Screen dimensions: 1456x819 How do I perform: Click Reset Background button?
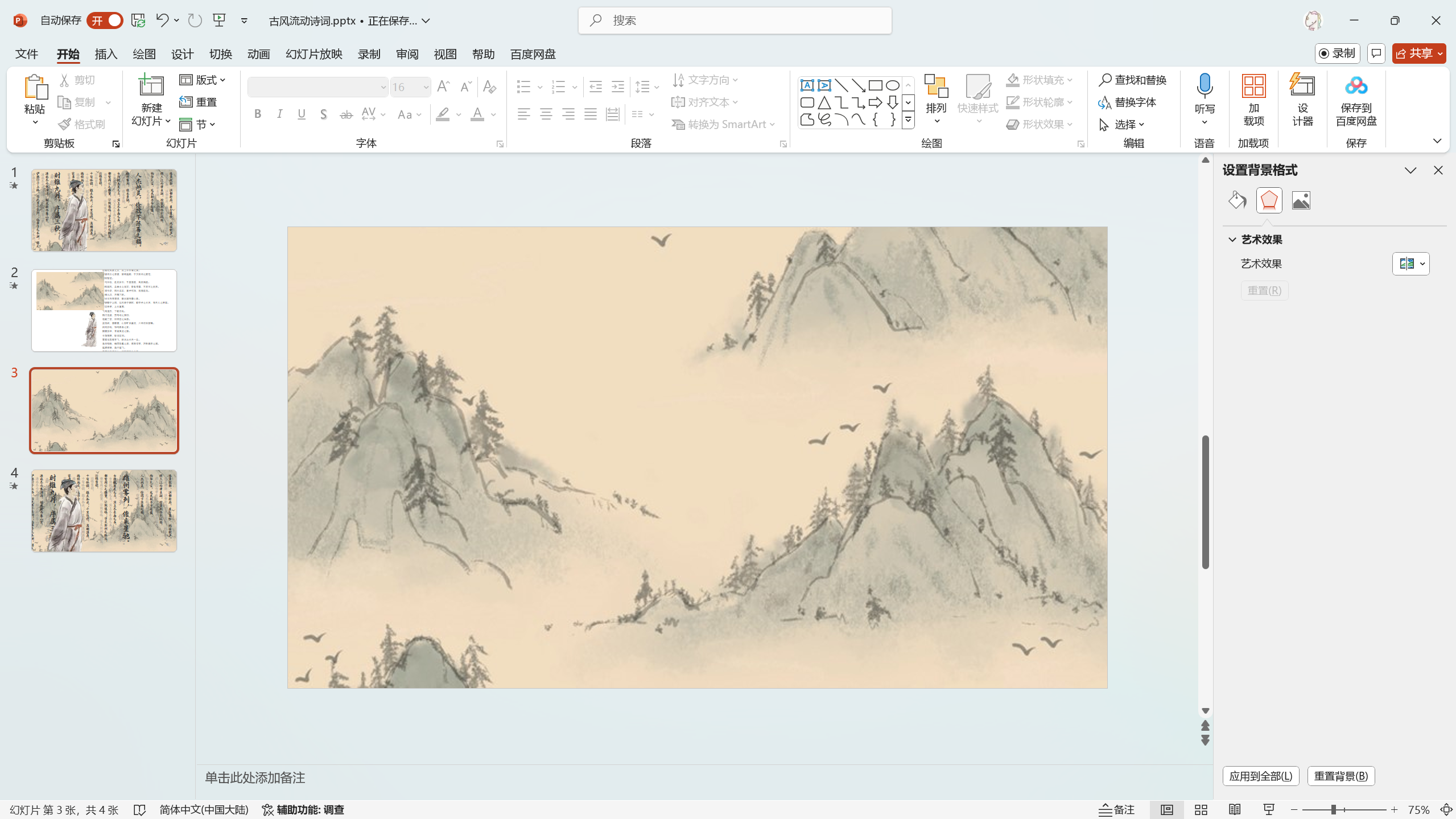click(x=1340, y=776)
